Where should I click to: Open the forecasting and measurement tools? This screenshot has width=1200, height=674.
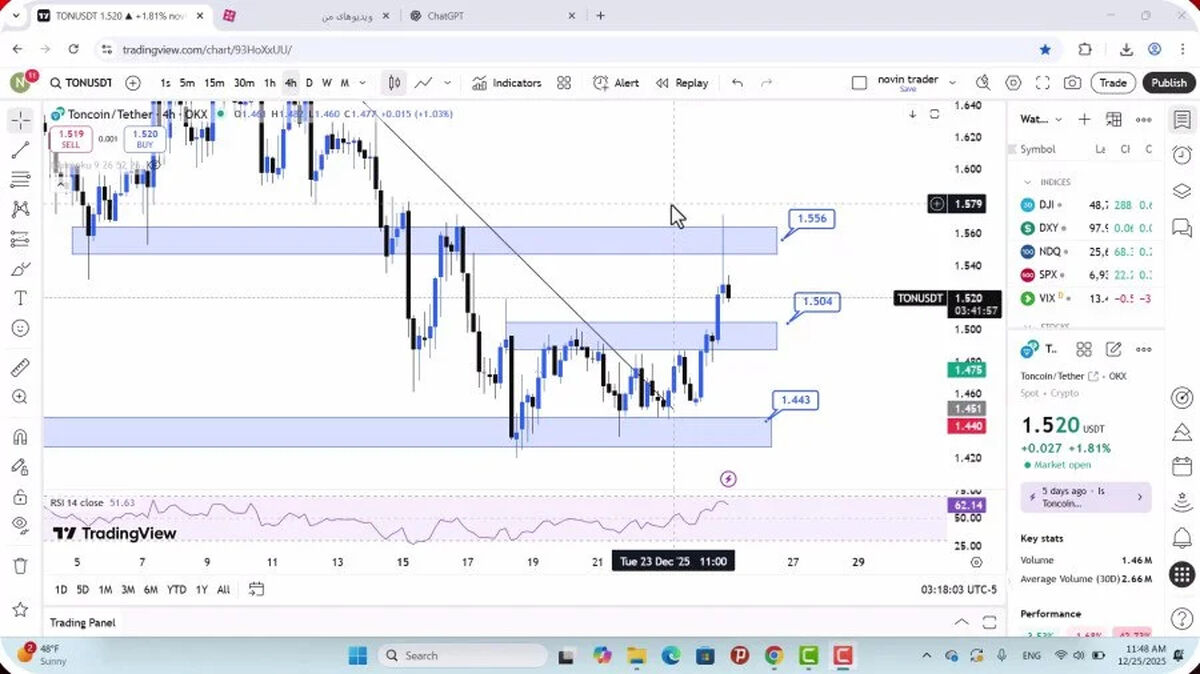click(20, 239)
